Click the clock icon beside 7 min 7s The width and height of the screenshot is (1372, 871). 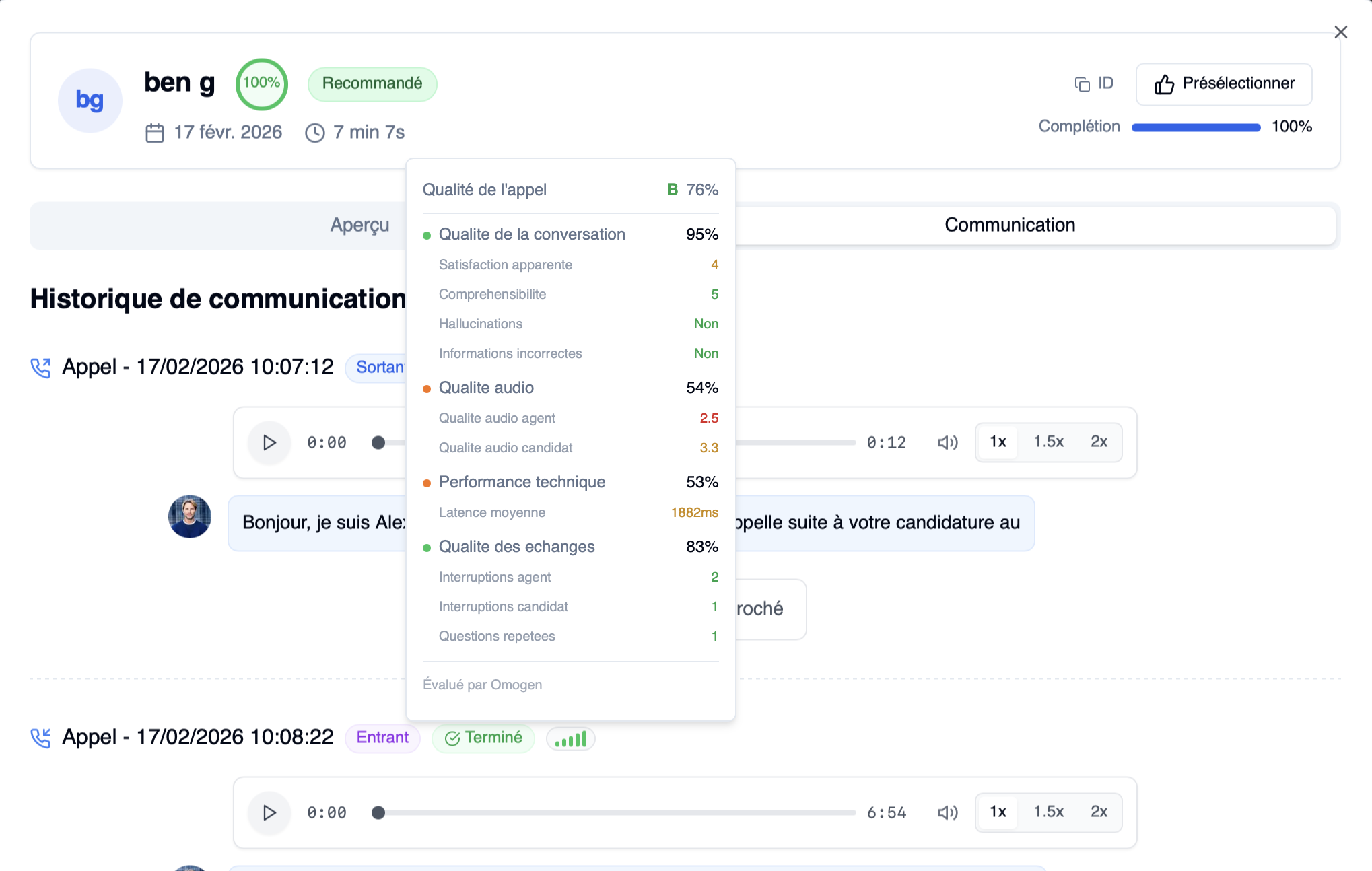(x=314, y=132)
